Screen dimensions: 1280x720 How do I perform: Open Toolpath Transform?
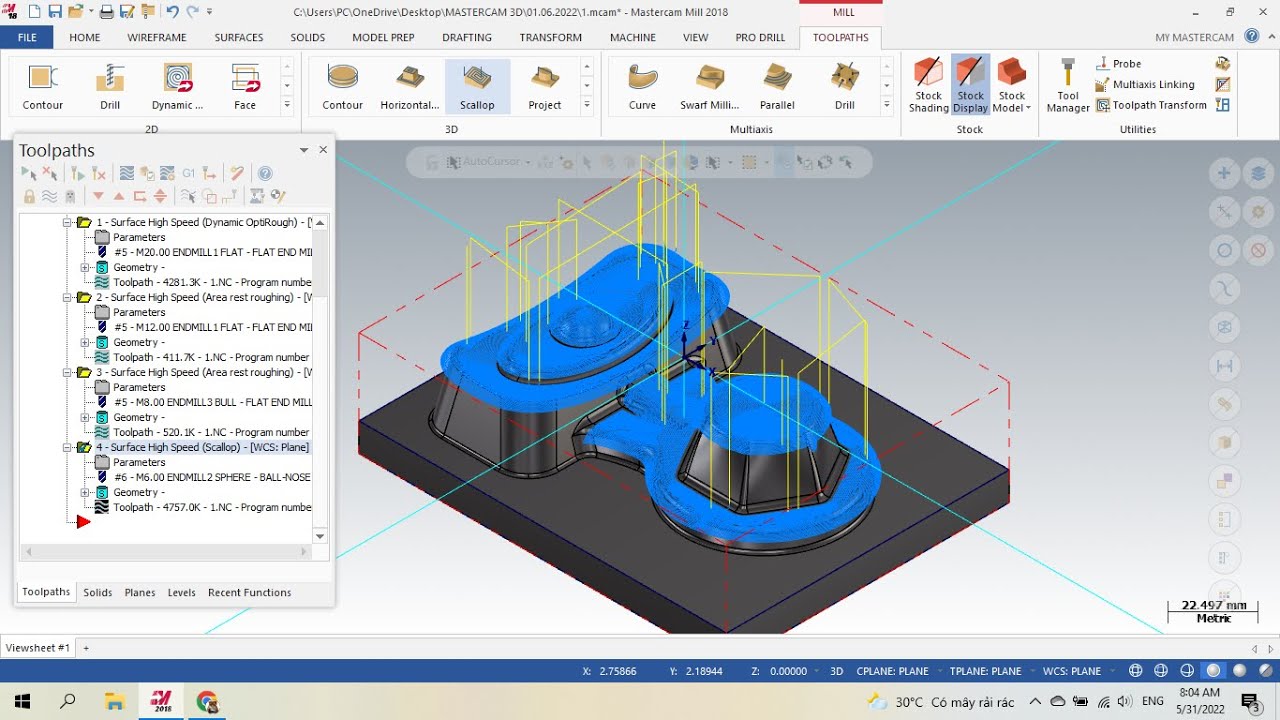[1151, 105]
